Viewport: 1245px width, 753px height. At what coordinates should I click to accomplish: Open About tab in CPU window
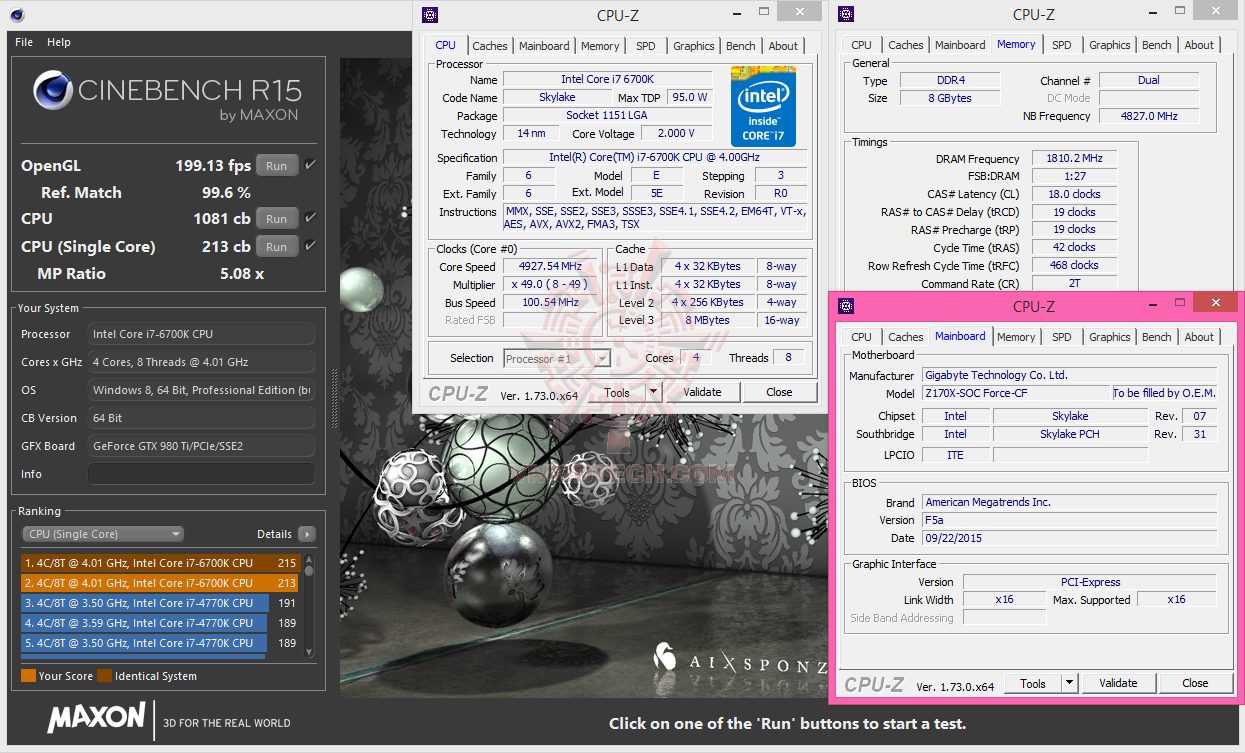tap(784, 46)
